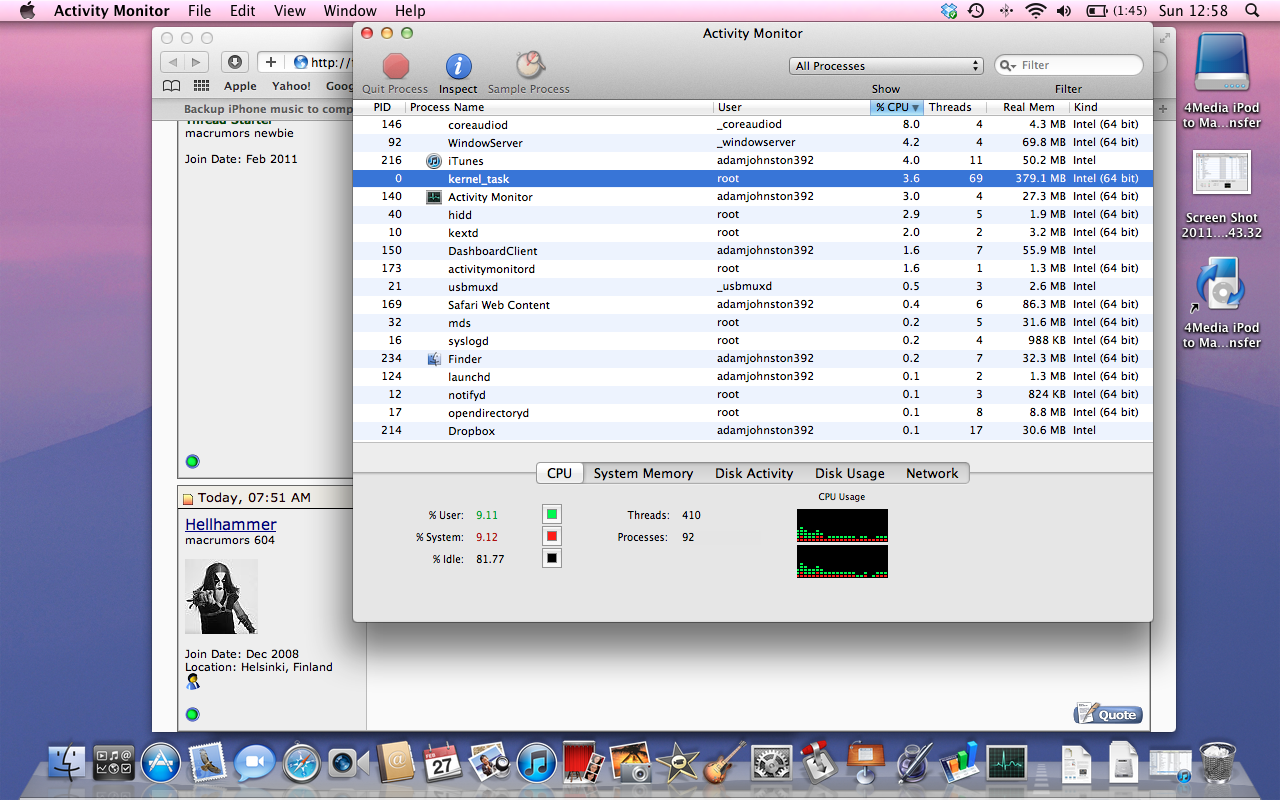Click the Quote button in Safari

[x=1108, y=714]
